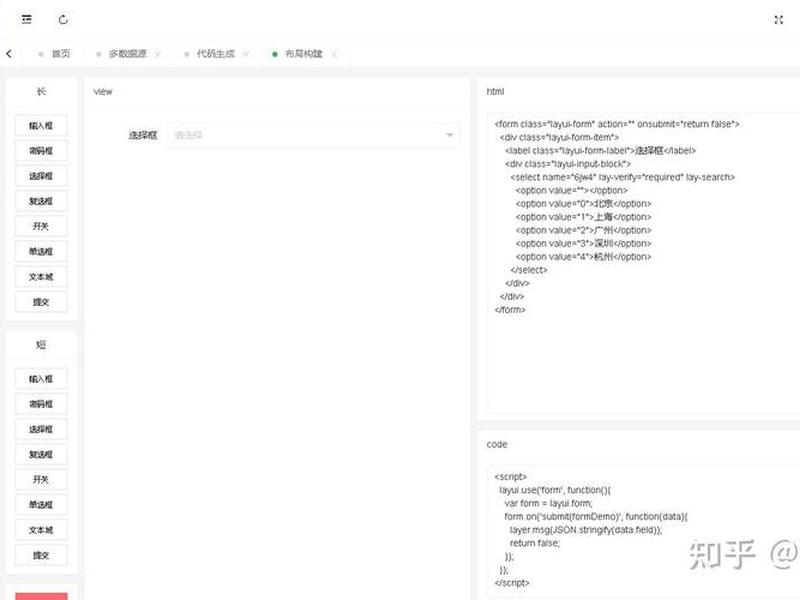800x600 pixels.
Task: Click the option value="0" 北京 line
Action: click(x=583, y=204)
